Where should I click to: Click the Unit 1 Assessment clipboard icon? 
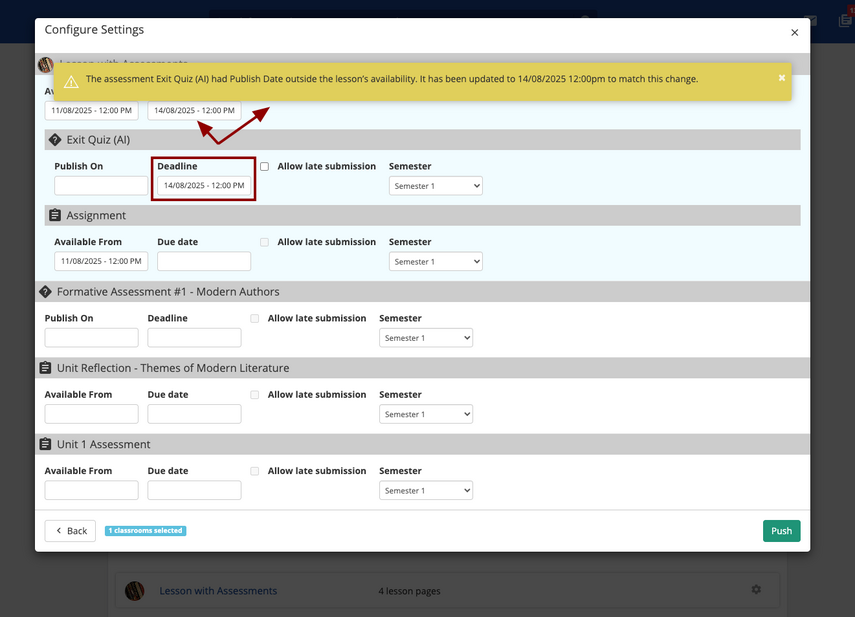(x=45, y=444)
